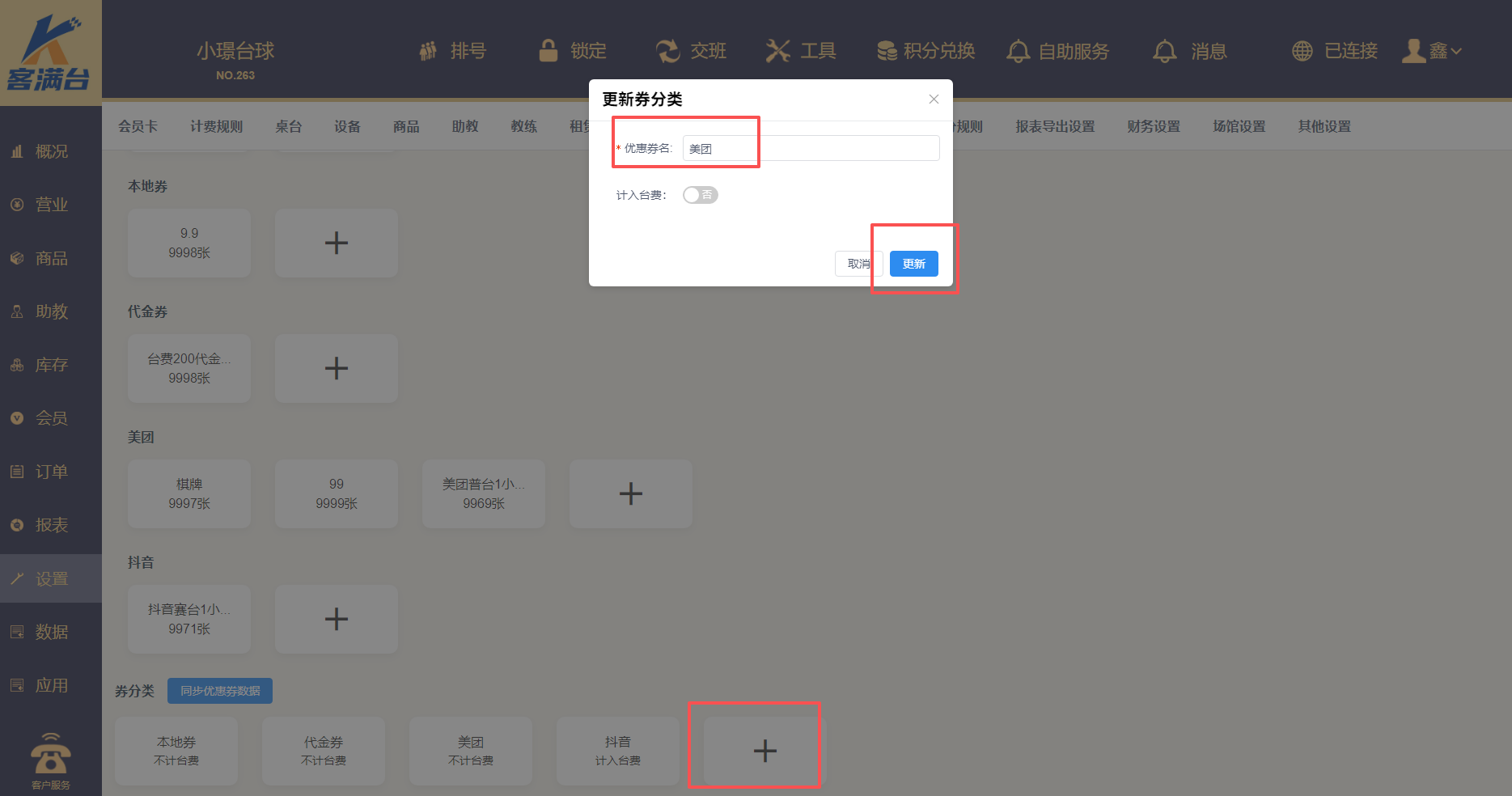Toggle the 计入台费 switch
Image resolution: width=1512 pixels, height=796 pixels.
[x=700, y=195]
